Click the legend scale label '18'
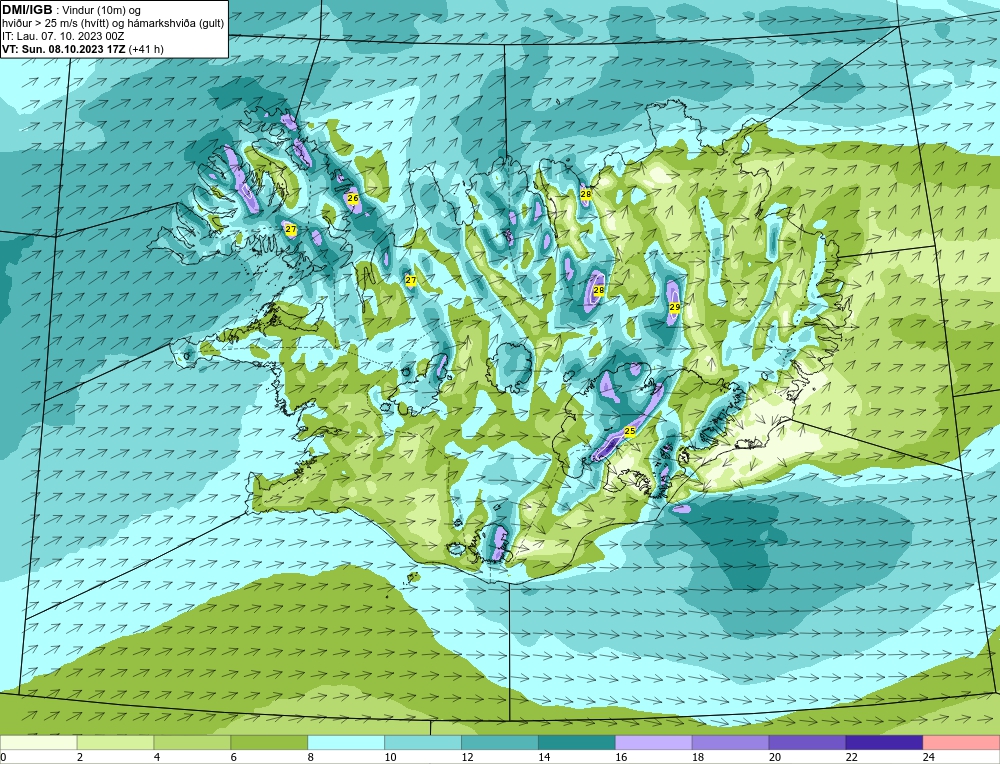1000x764 pixels. click(x=698, y=757)
